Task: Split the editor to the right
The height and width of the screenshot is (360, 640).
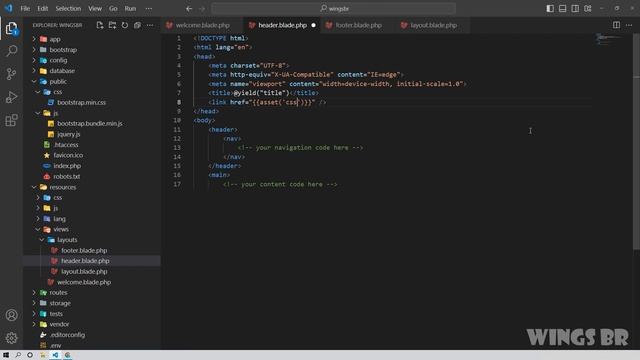Action: tap(616, 25)
